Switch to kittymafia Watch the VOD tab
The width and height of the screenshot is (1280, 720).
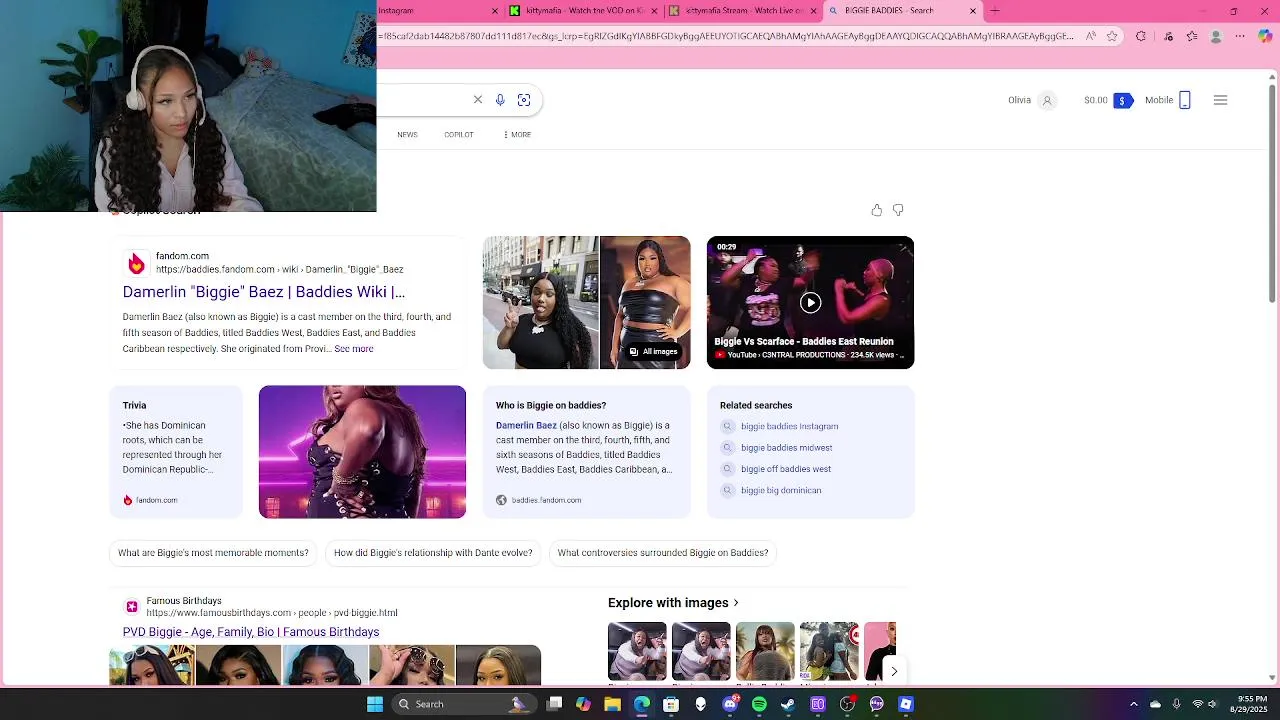point(583,10)
